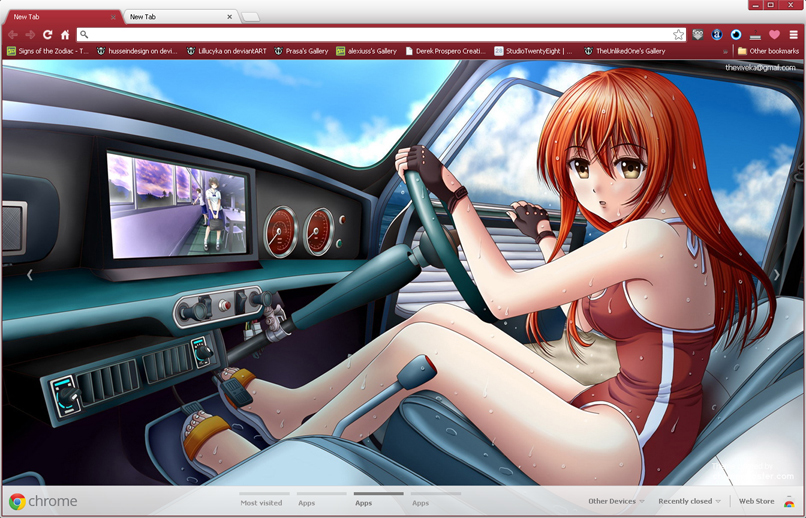Click the Web Store rainbow icon
Viewport: 806px width, 518px height.
coord(789,502)
